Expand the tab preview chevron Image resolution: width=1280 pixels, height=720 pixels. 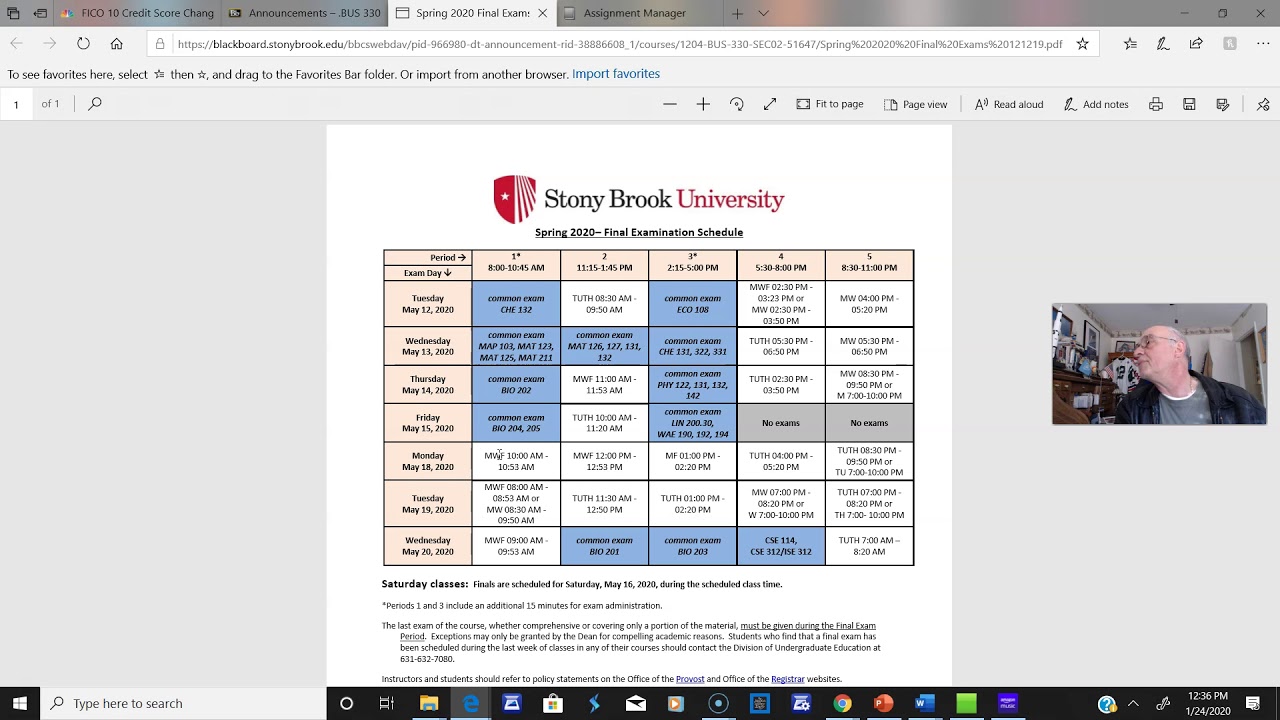(764, 13)
